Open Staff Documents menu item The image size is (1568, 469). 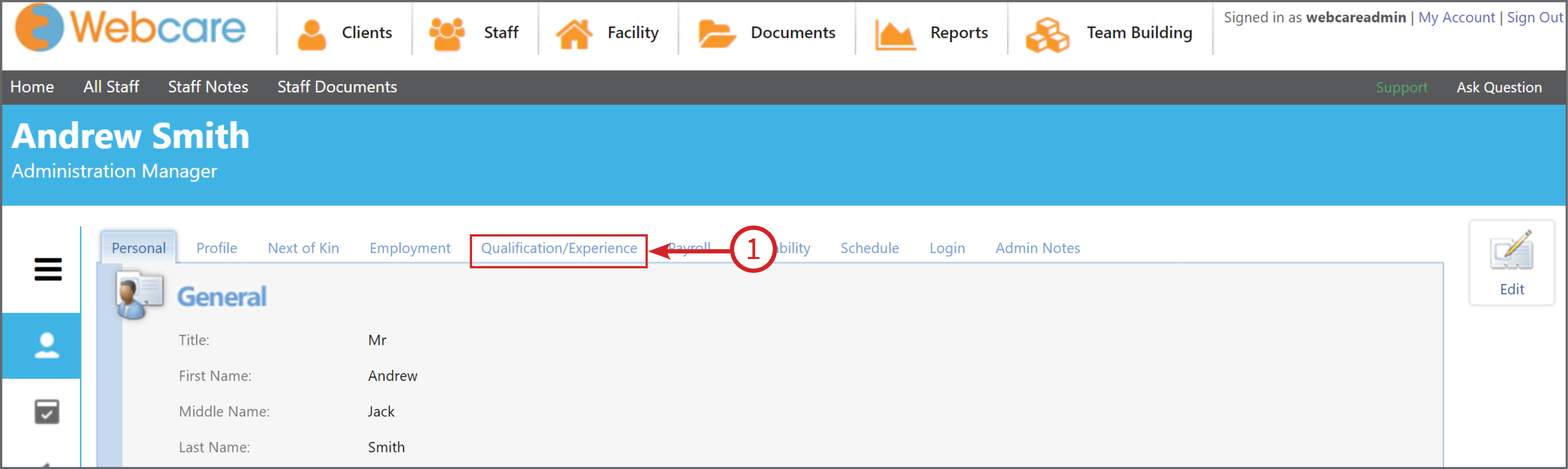337,87
